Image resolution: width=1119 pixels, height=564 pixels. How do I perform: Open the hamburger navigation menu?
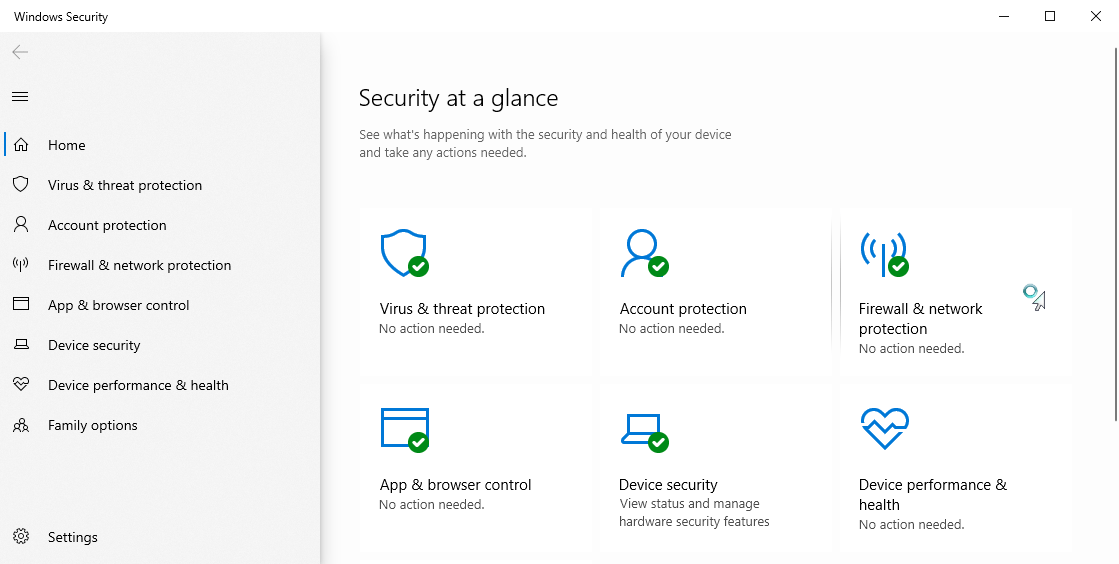(20, 96)
